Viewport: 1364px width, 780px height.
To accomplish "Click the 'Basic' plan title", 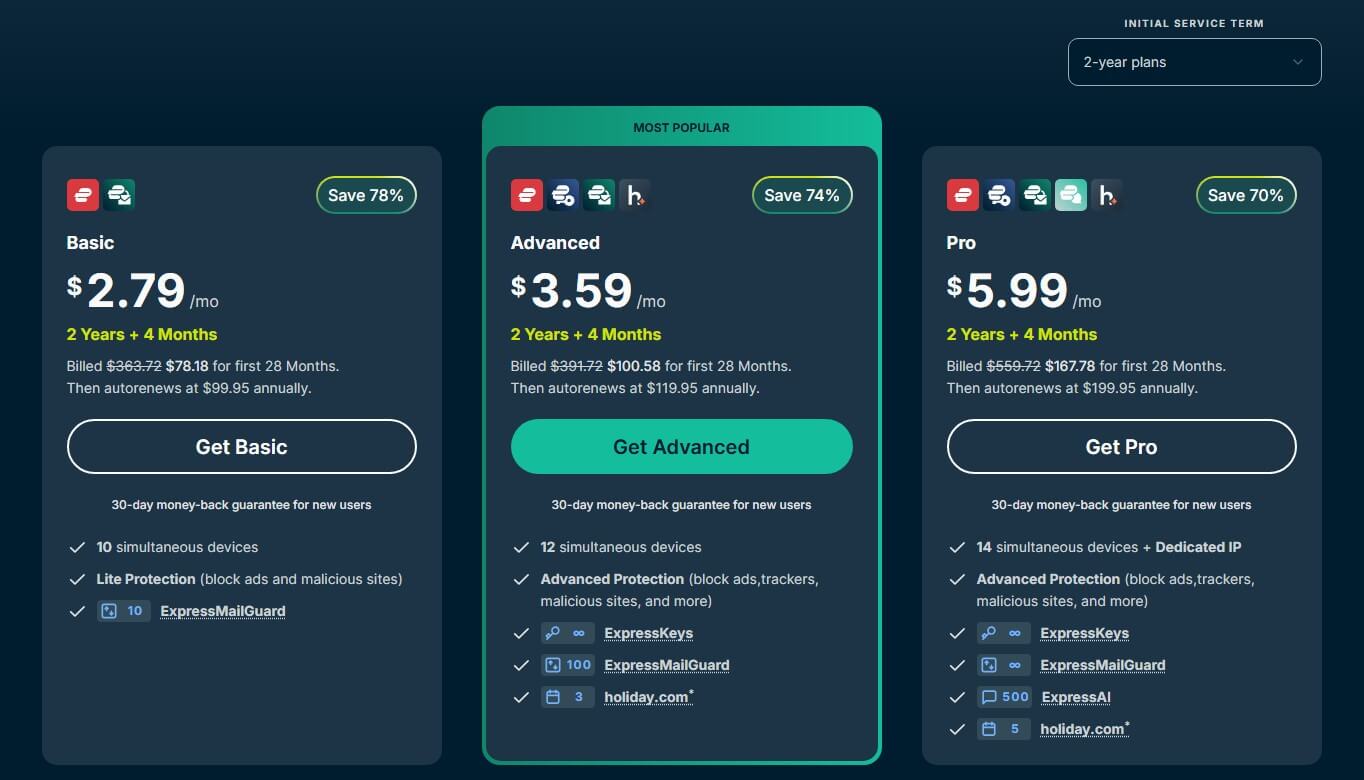I will coord(90,243).
